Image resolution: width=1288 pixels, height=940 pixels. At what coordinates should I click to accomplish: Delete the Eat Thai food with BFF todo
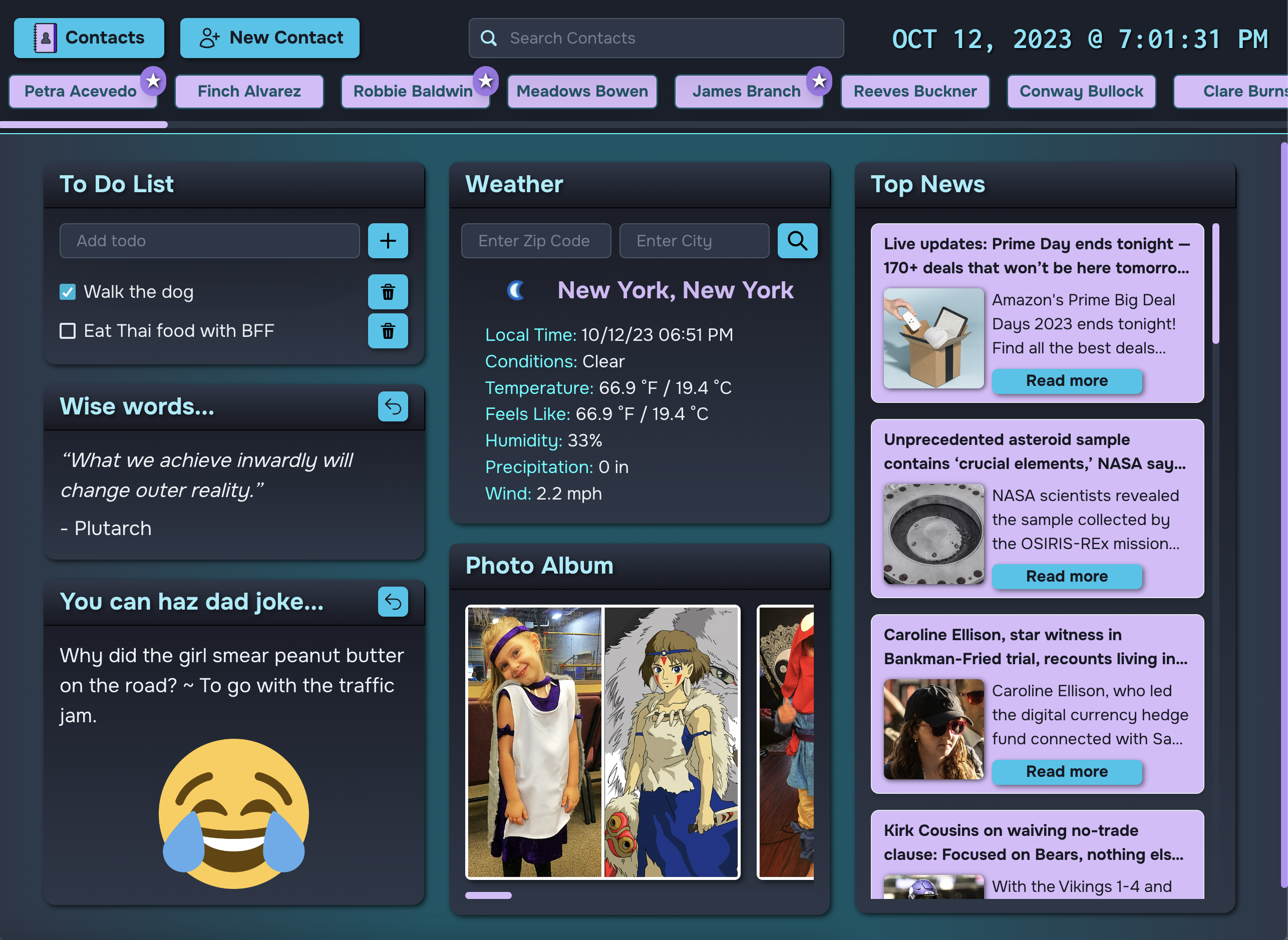click(x=388, y=330)
